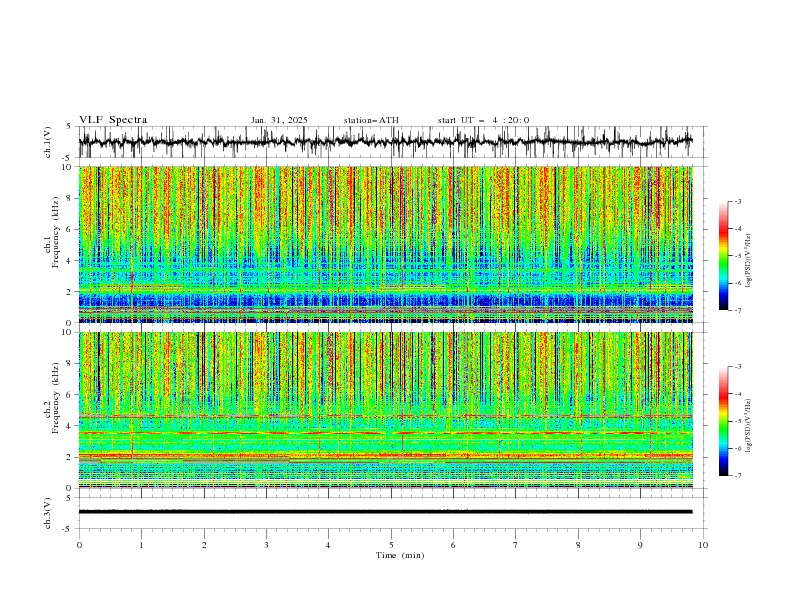
Task: Click the ch.3 voltage waveform trace
Action: click(x=385, y=512)
